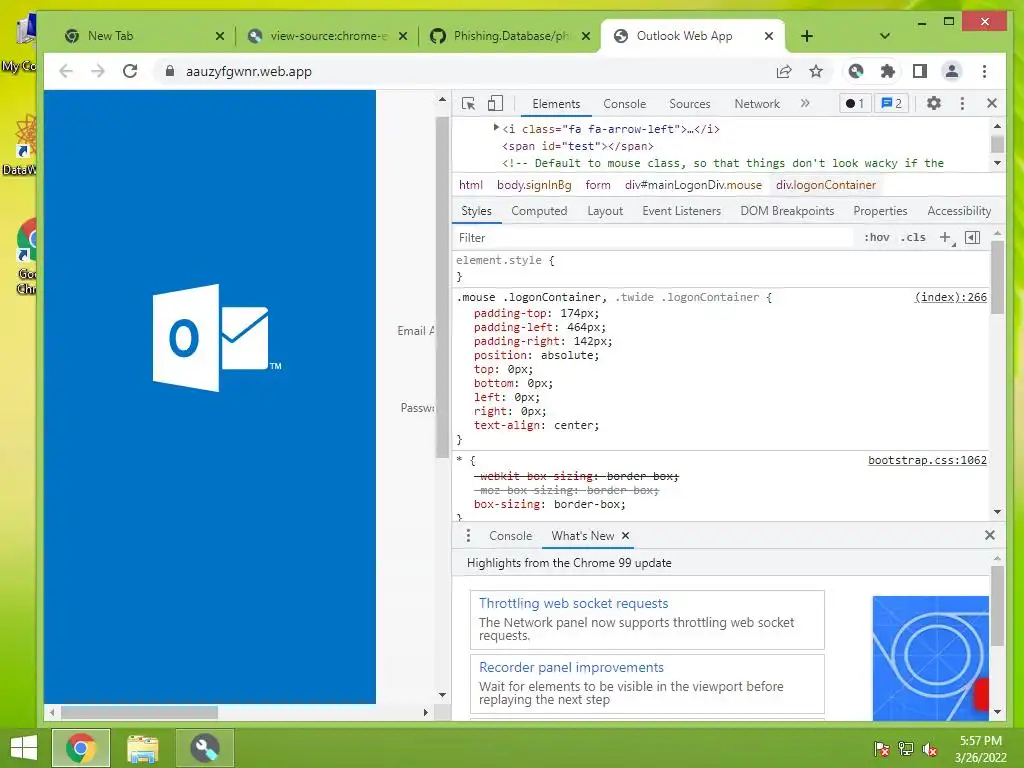Image resolution: width=1024 pixels, height=768 pixels.
Task: Select the inspect element picker icon
Action: (x=468, y=103)
